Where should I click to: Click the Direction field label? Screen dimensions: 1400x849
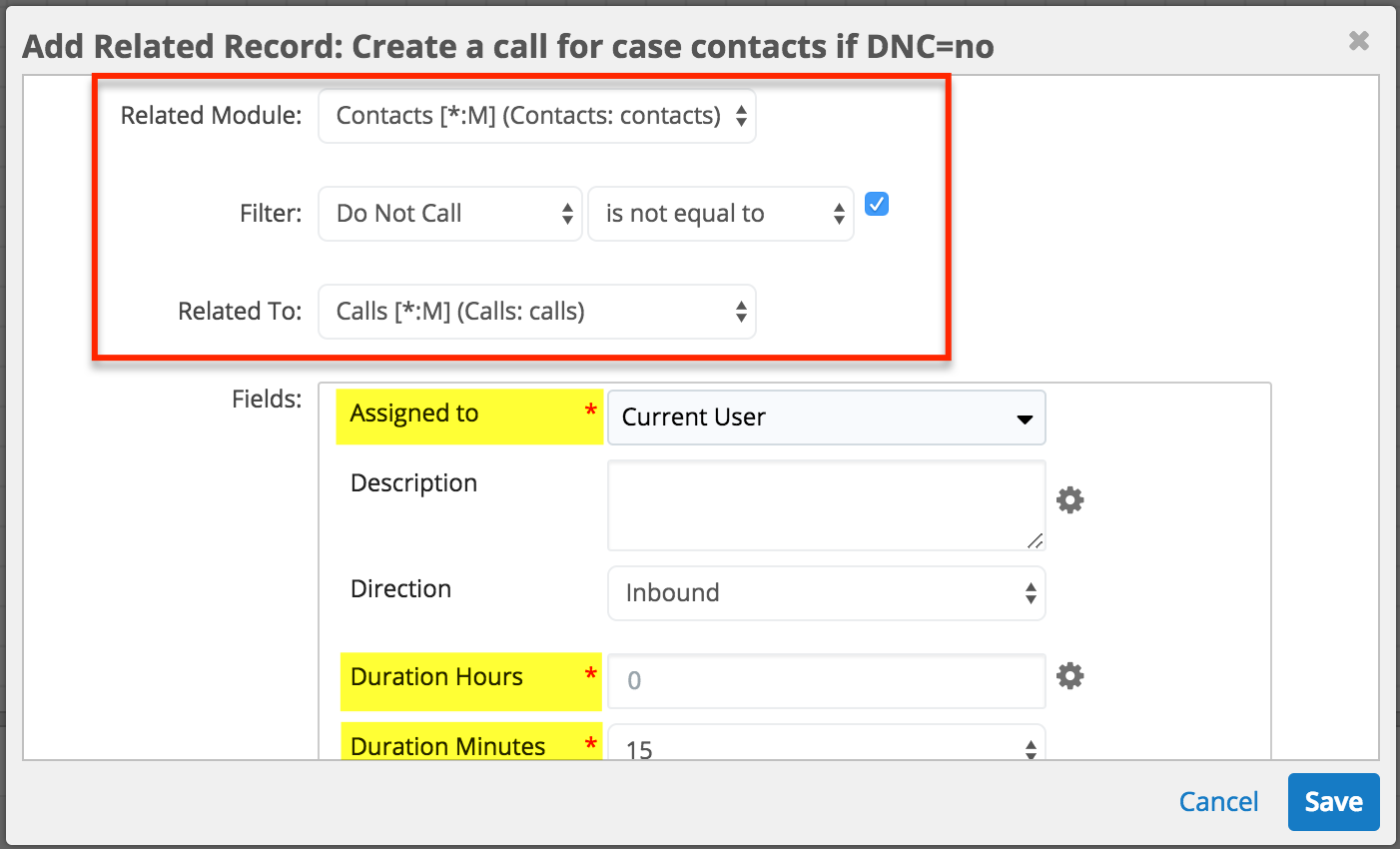400,589
